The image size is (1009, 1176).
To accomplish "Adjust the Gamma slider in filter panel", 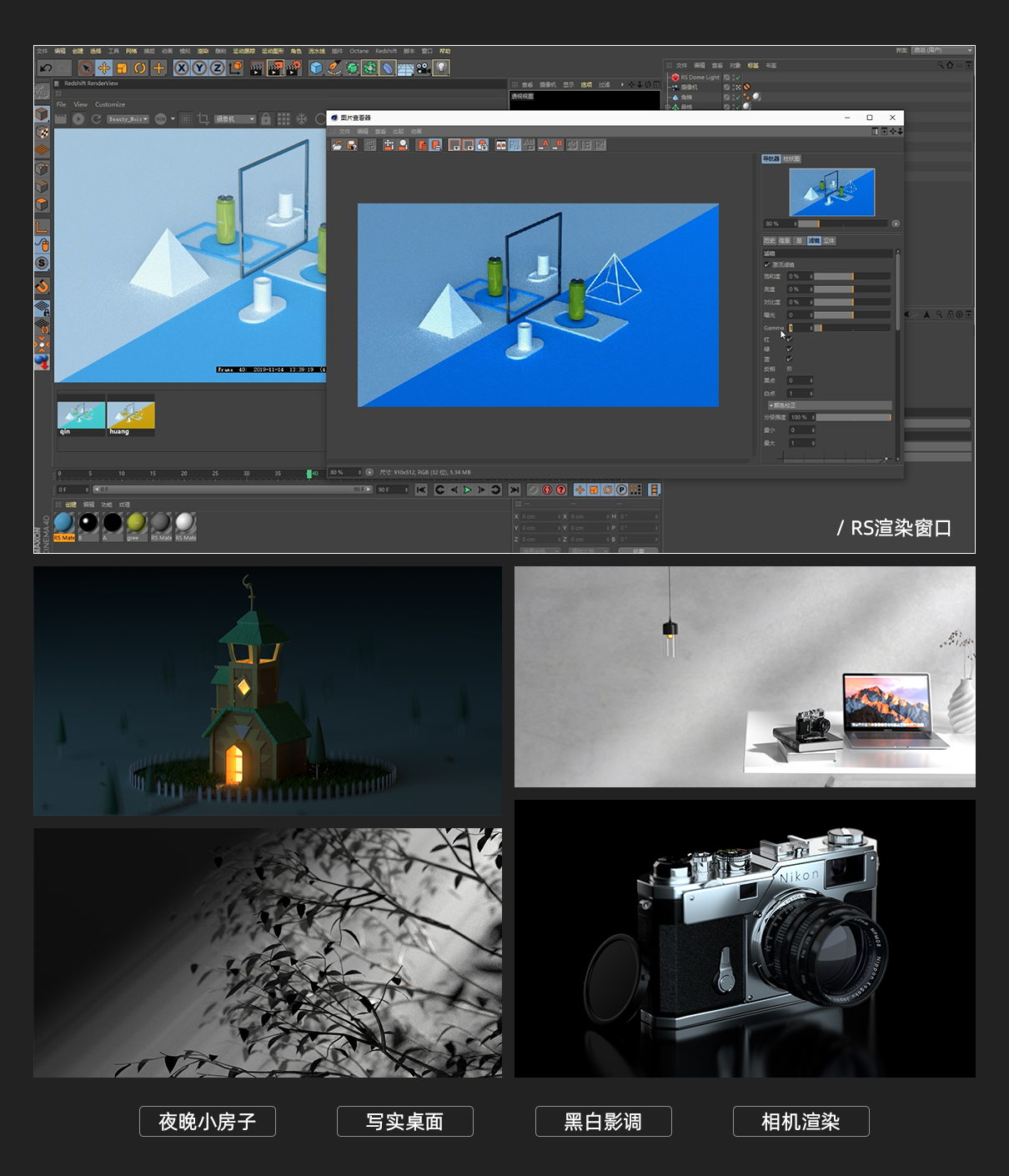I will pos(852,328).
